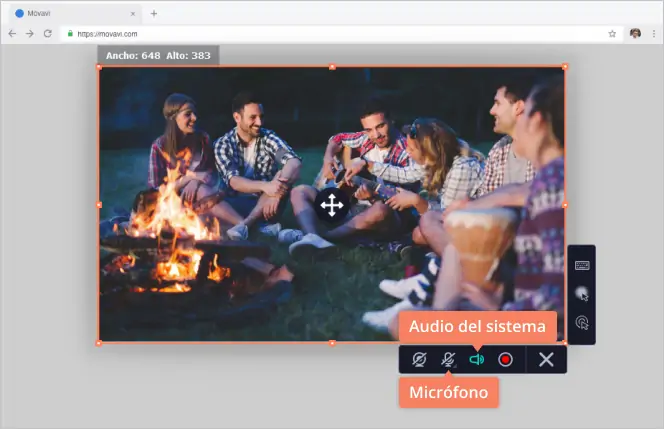Click the top-middle capture frame handle
664x429 pixels.
[x=332, y=66]
